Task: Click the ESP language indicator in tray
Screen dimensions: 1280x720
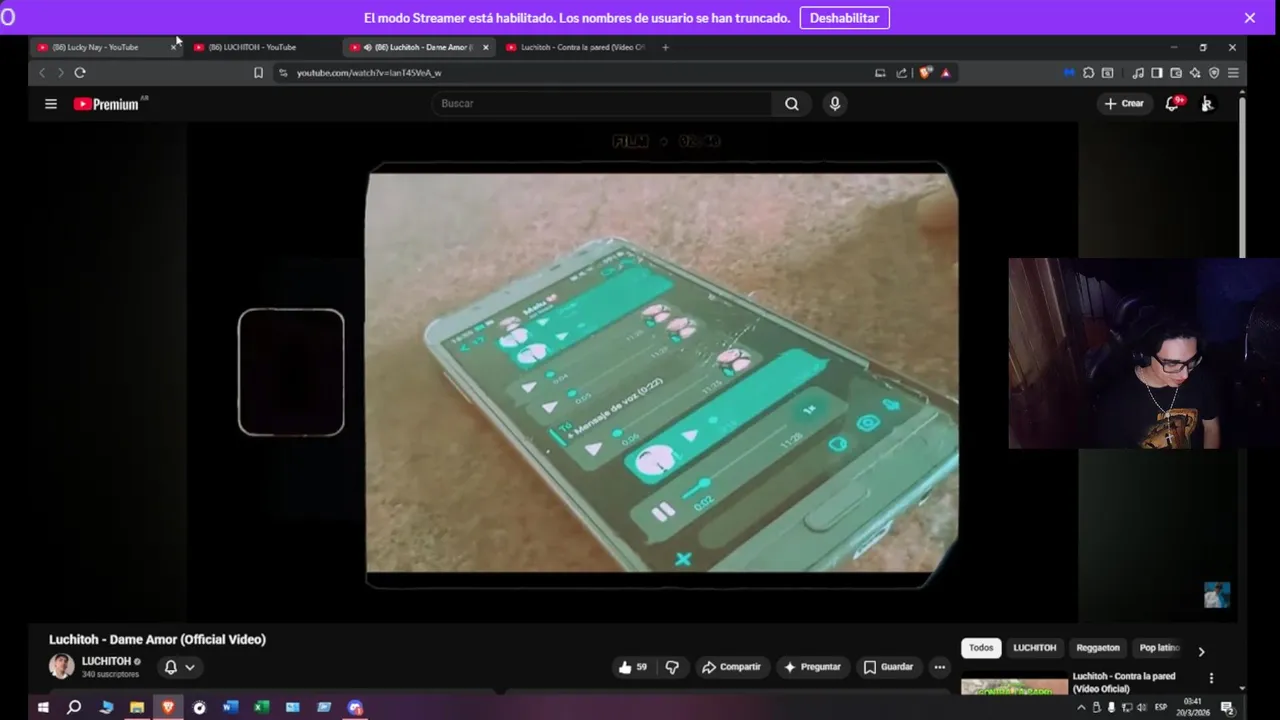Action: 1161,707
